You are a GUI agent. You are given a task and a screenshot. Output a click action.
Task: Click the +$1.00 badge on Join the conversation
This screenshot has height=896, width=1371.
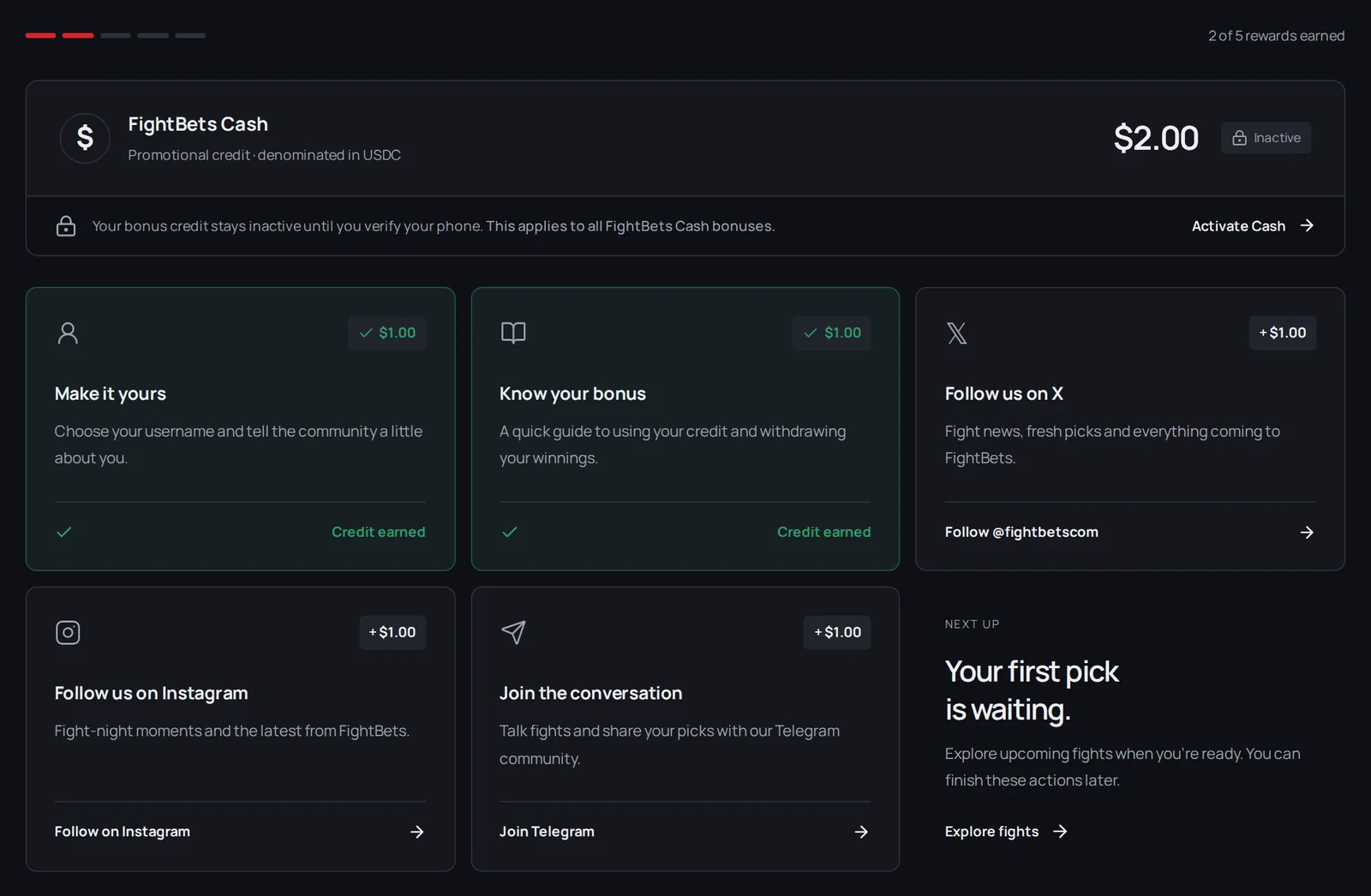click(837, 633)
